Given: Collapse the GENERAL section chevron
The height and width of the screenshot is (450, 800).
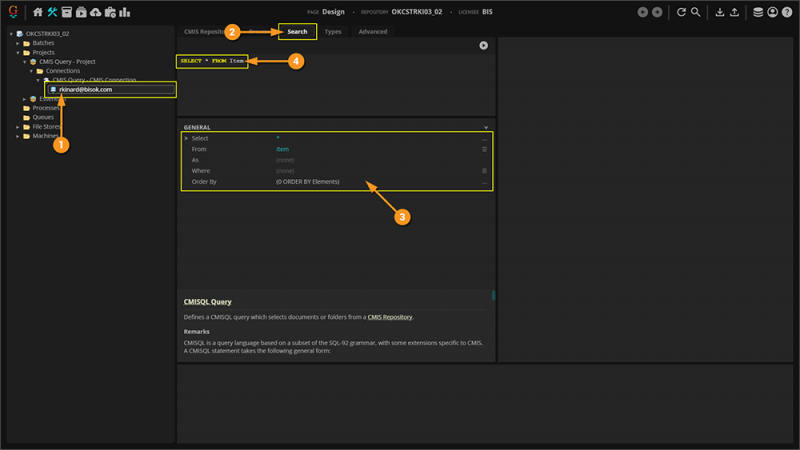Looking at the screenshot, I should point(486,128).
